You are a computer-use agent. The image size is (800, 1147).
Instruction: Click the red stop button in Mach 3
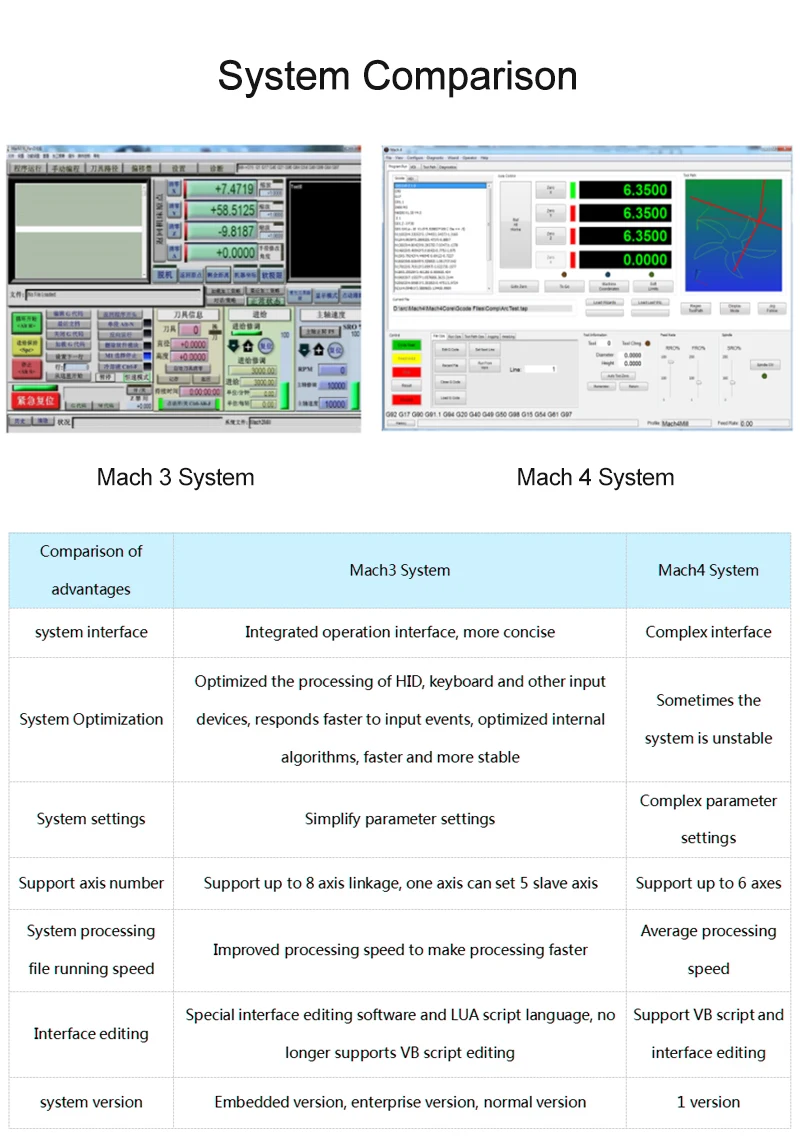(27, 369)
